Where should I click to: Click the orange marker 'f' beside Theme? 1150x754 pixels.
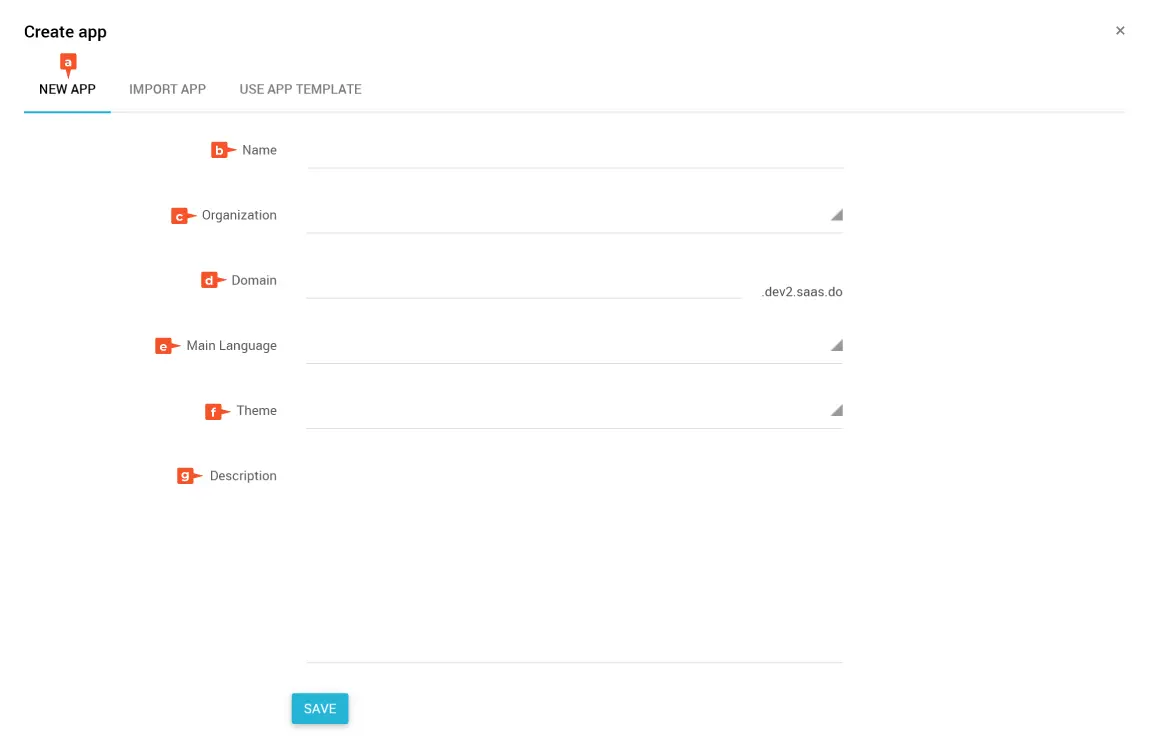(x=213, y=411)
